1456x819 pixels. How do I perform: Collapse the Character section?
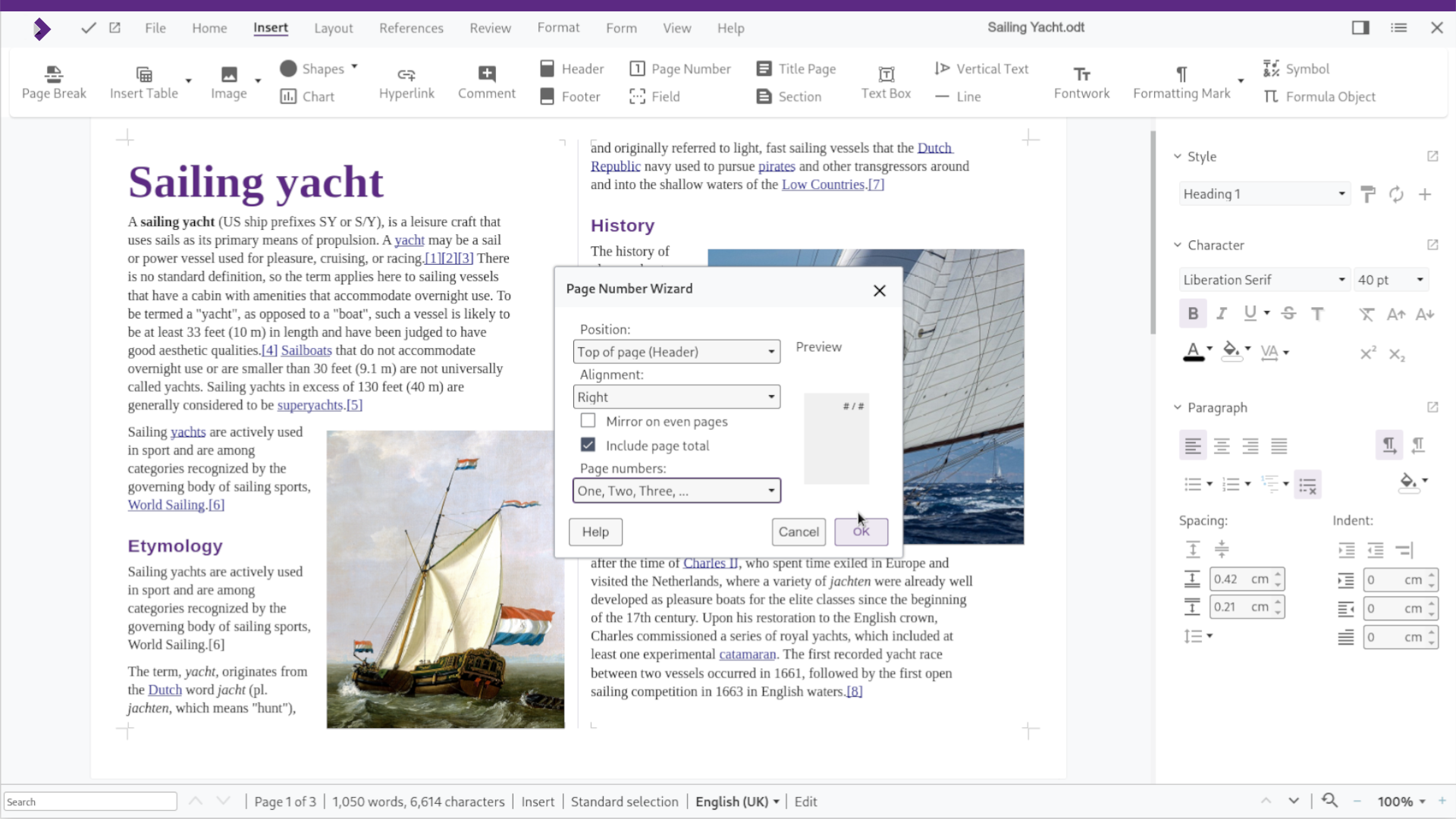pos(1178,245)
